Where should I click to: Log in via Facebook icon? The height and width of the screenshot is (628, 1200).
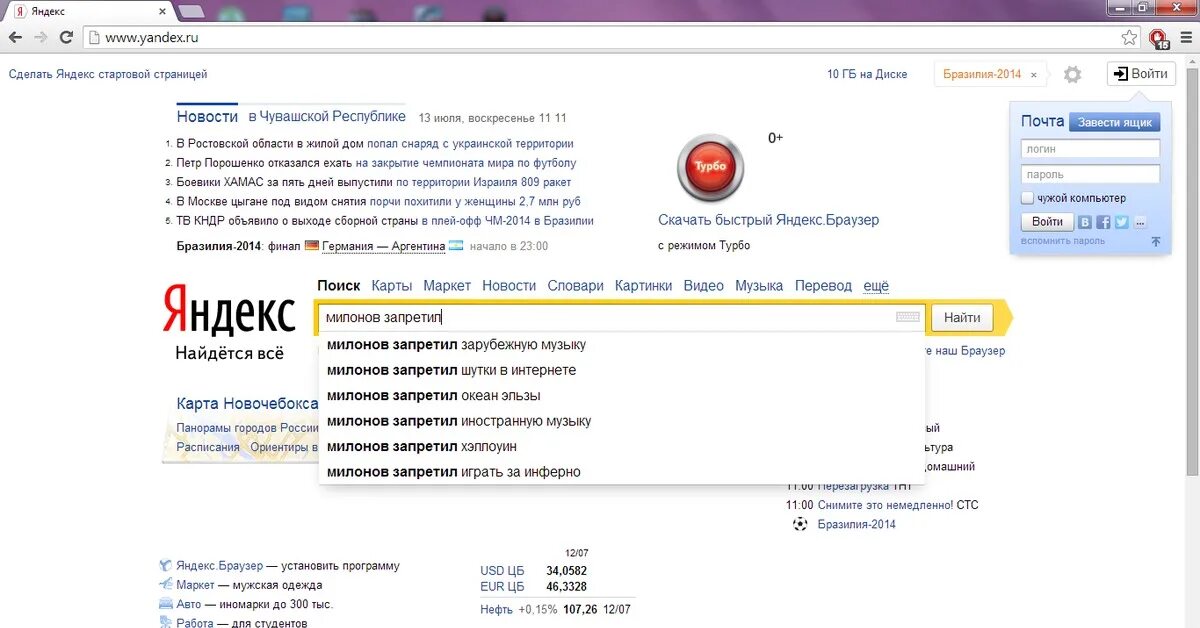coord(1103,222)
